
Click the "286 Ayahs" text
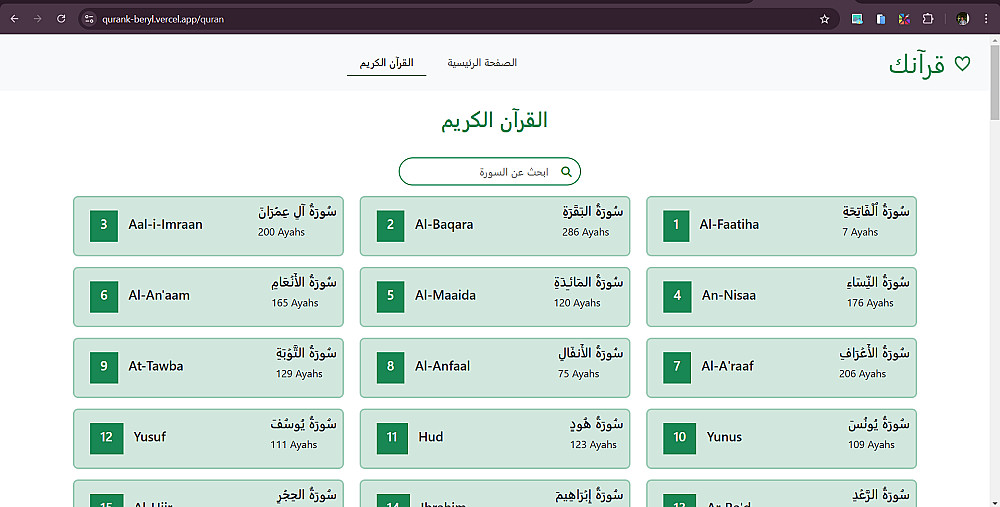pyautogui.click(x=585, y=233)
